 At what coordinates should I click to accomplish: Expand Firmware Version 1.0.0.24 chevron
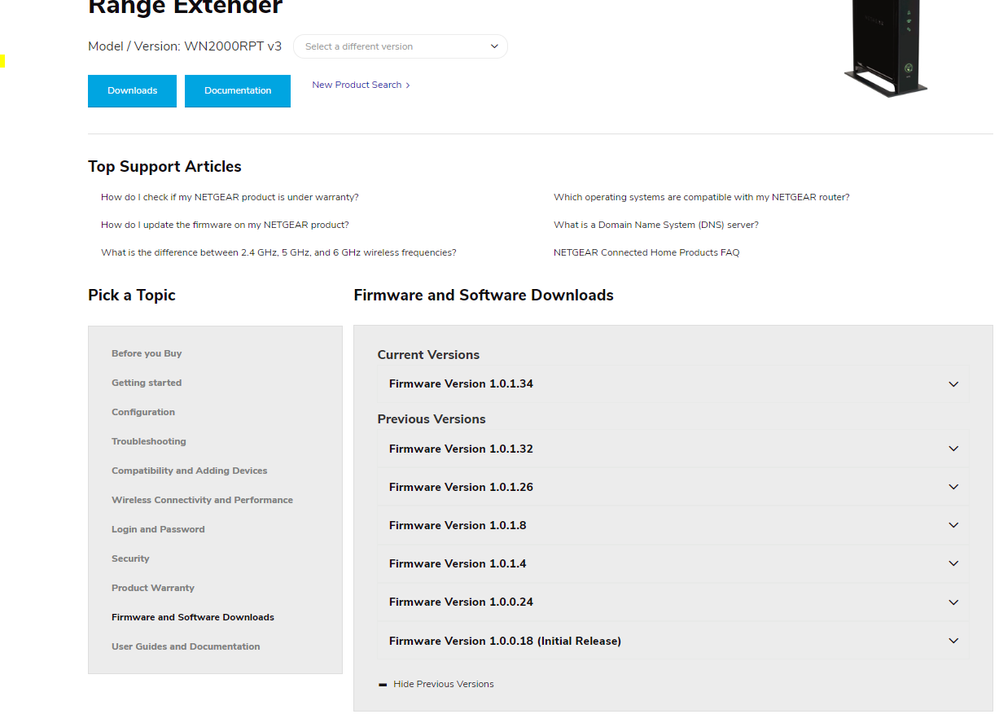tap(953, 602)
